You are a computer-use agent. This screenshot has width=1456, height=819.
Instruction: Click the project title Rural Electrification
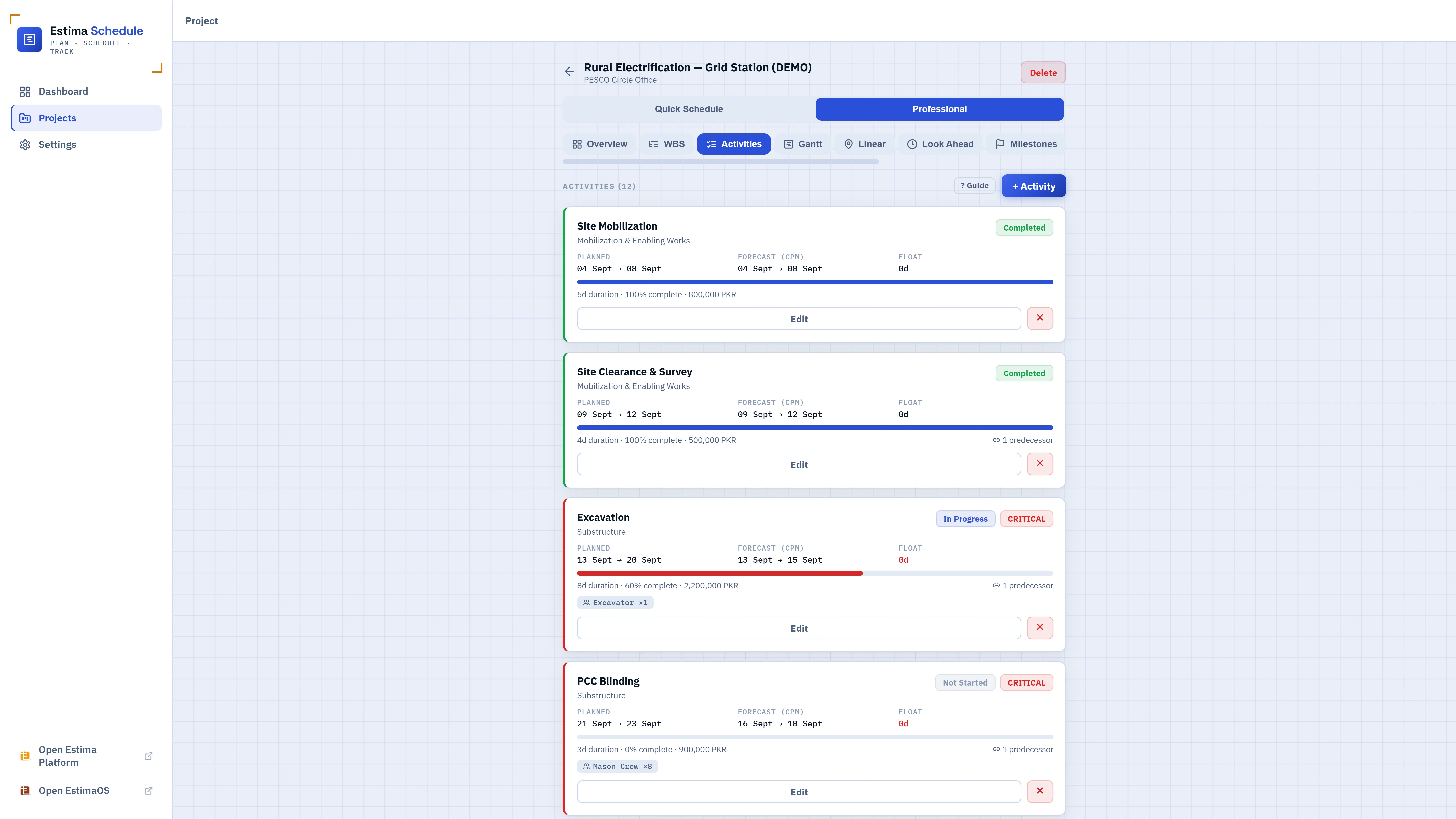(697, 67)
